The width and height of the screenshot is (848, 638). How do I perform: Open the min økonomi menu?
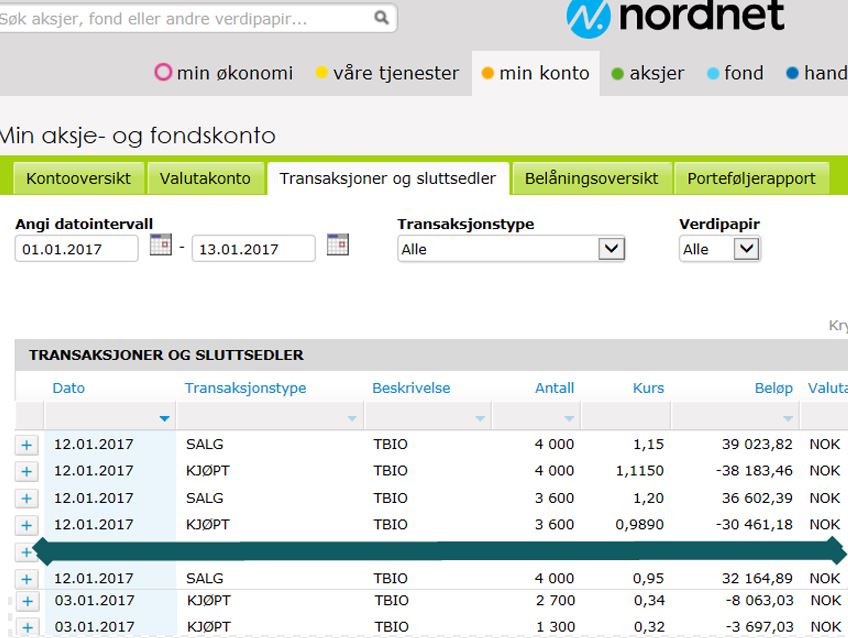(x=224, y=73)
